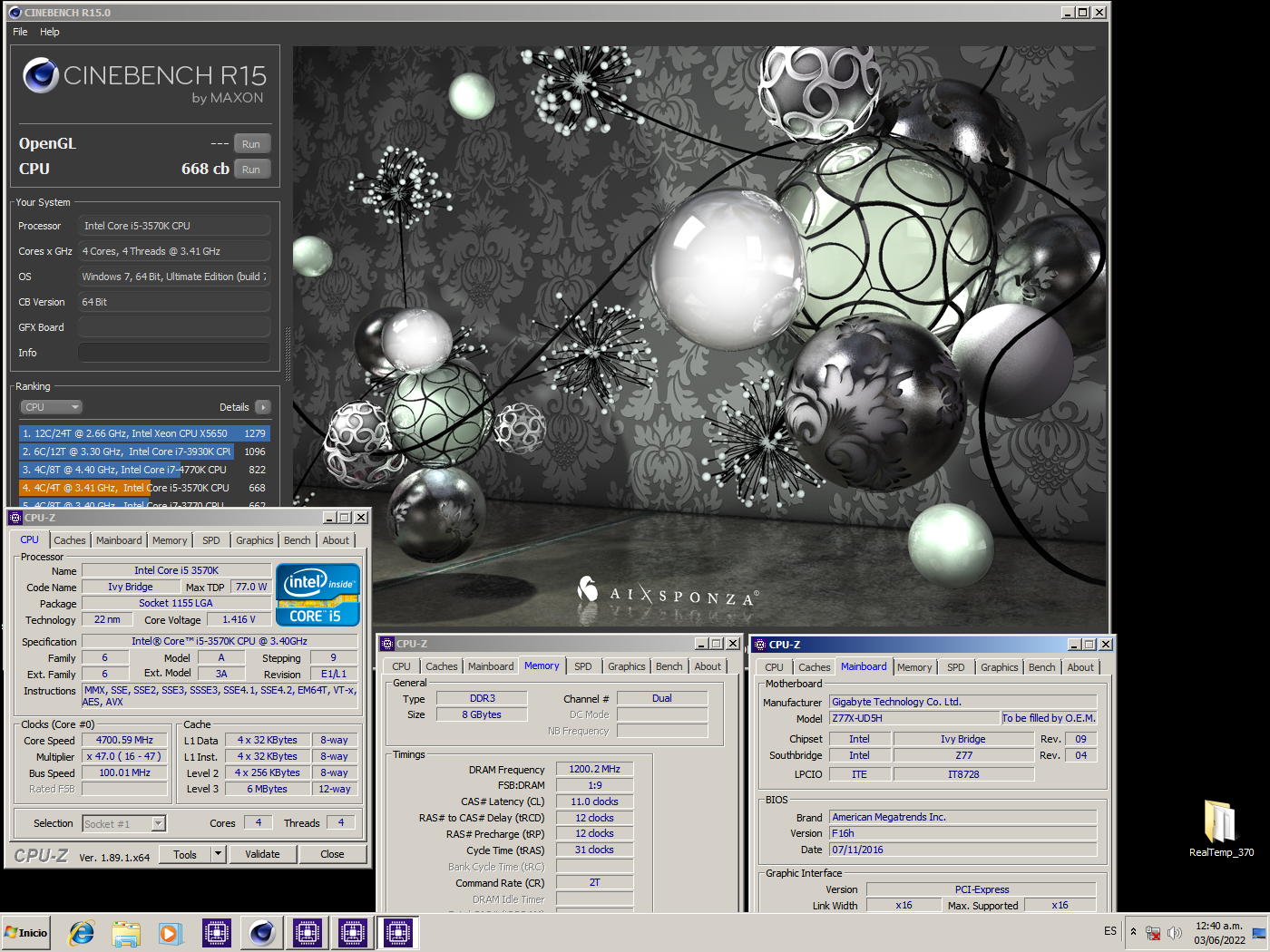Switch to Caches tab in Mainboard window
Viewport: 1270px width, 952px height.
coord(815,667)
